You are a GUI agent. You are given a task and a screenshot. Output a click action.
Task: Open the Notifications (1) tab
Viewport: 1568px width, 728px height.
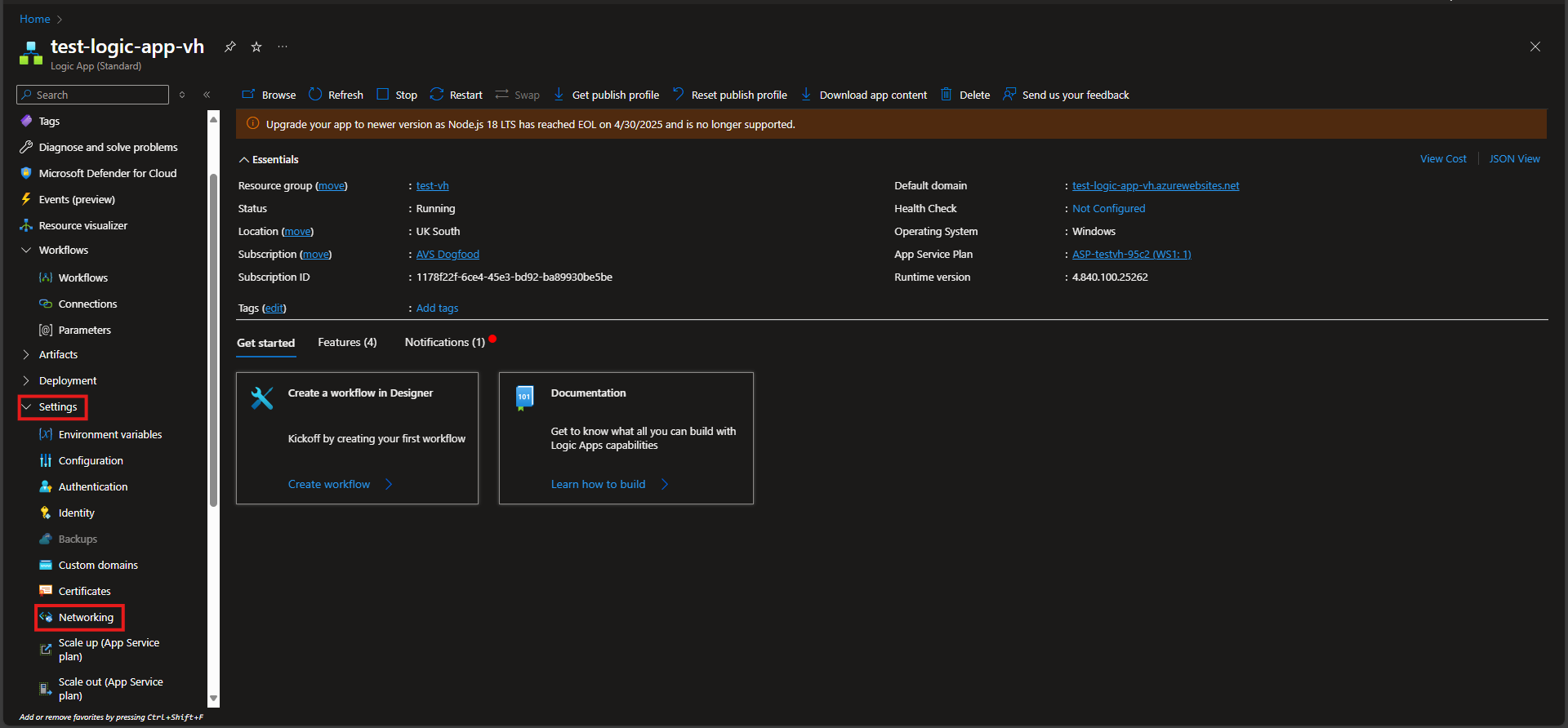click(x=444, y=342)
